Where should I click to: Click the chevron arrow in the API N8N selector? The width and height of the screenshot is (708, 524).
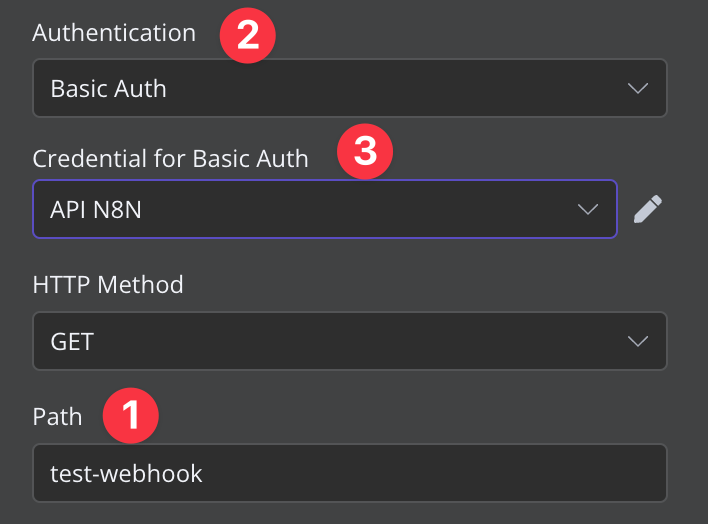point(588,209)
